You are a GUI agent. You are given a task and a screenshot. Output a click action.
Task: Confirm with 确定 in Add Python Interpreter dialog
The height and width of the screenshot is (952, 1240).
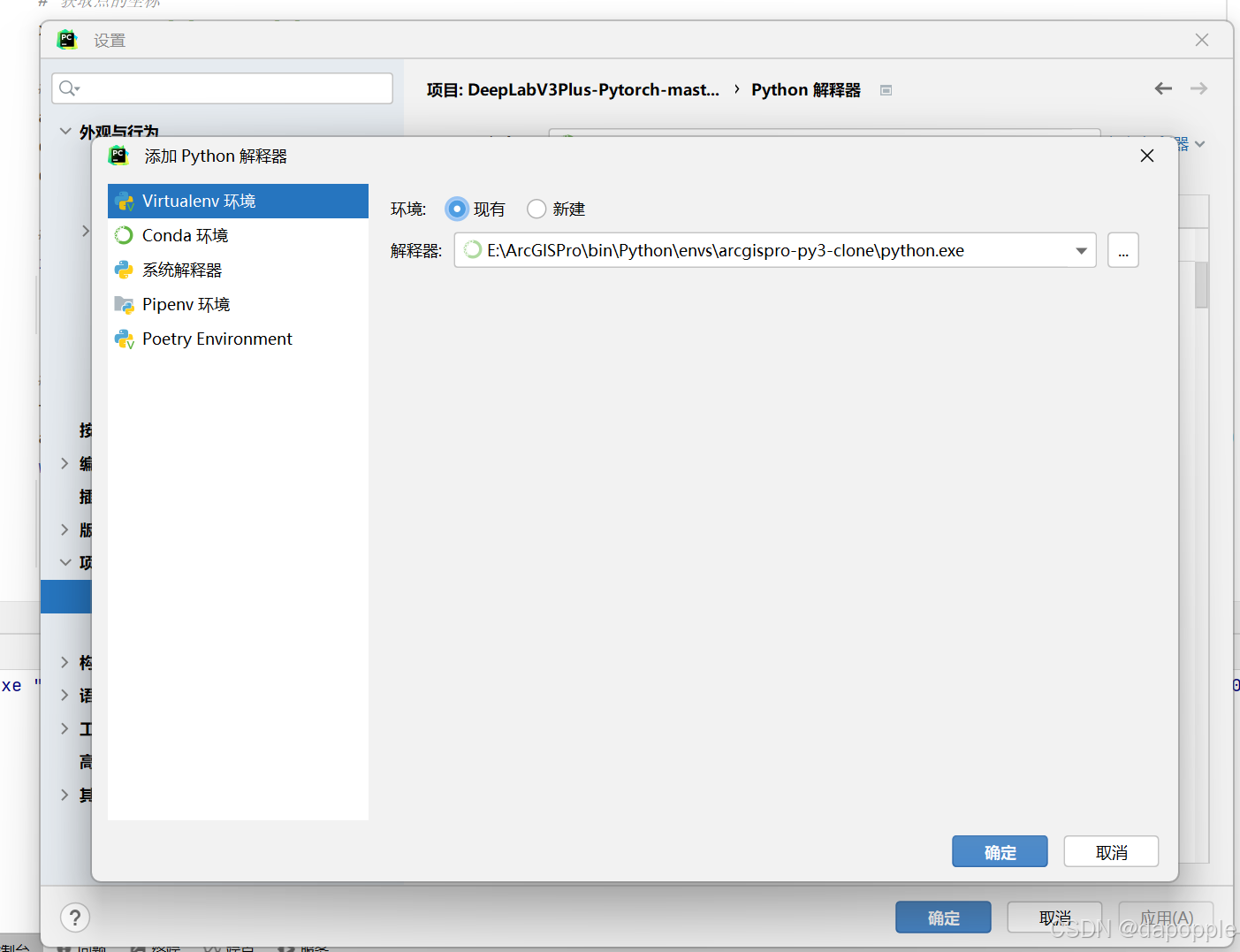1000,852
